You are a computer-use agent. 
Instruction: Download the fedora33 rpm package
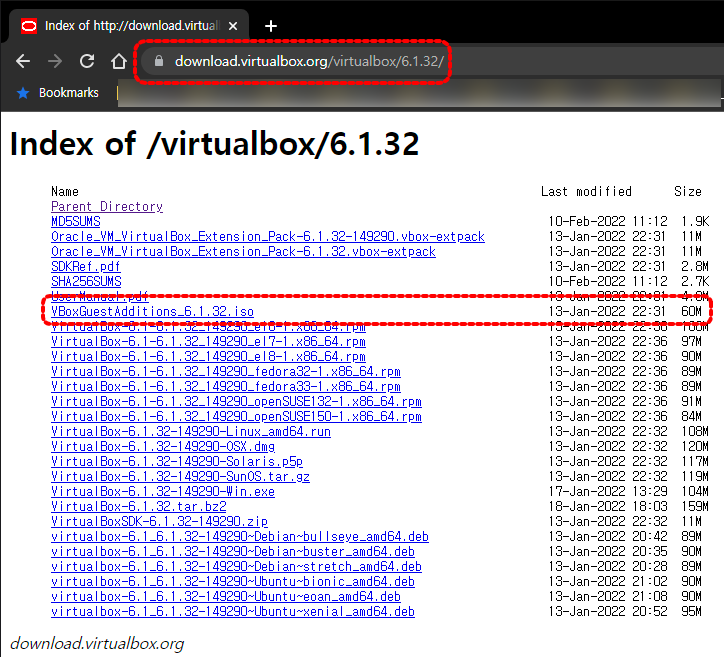click(x=226, y=386)
